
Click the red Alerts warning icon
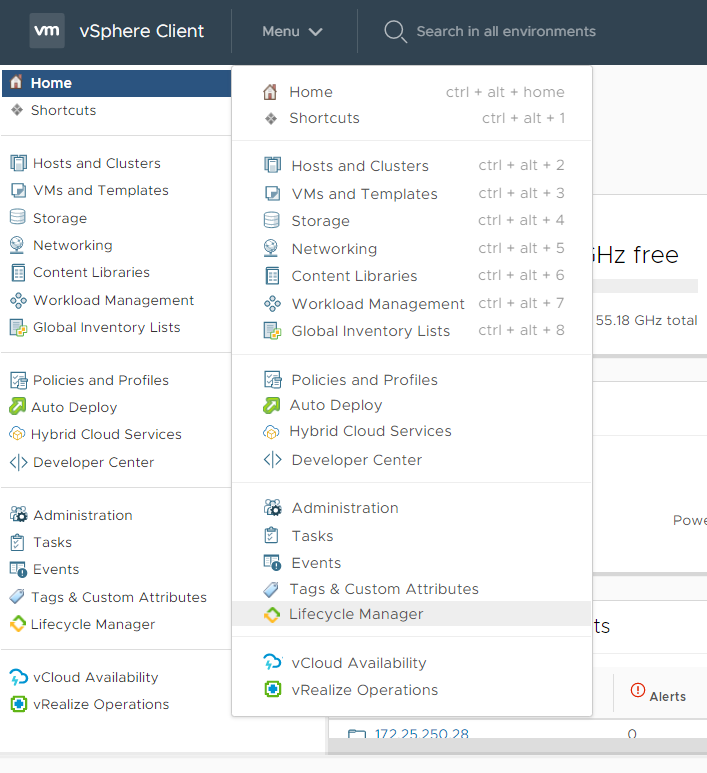(x=637, y=690)
